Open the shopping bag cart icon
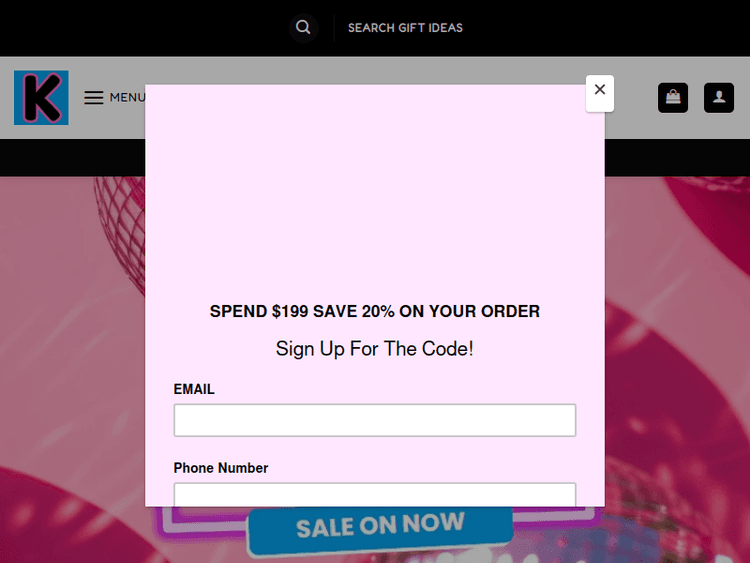Image resolution: width=750 pixels, height=563 pixels. tap(673, 98)
